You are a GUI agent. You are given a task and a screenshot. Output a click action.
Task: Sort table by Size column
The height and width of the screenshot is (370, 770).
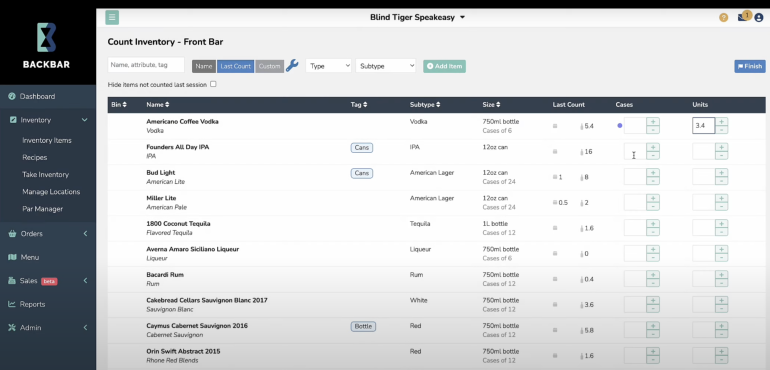492,105
